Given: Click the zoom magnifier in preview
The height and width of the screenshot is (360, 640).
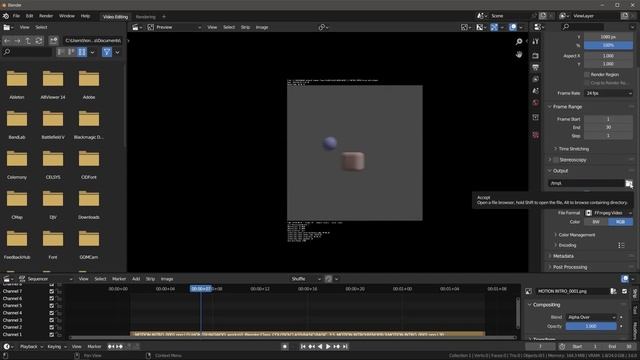Looking at the screenshot, I should 519,42.
